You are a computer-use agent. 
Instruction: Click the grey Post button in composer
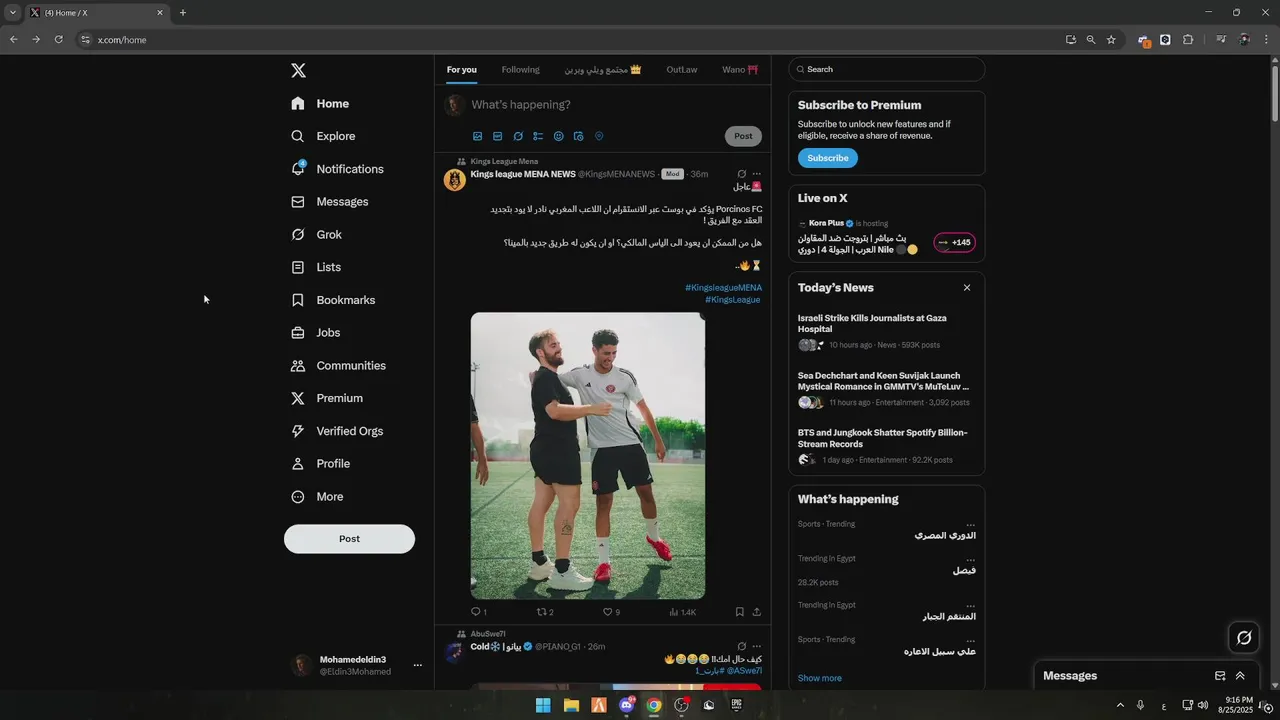pyautogui.click(x=743, y=136)
